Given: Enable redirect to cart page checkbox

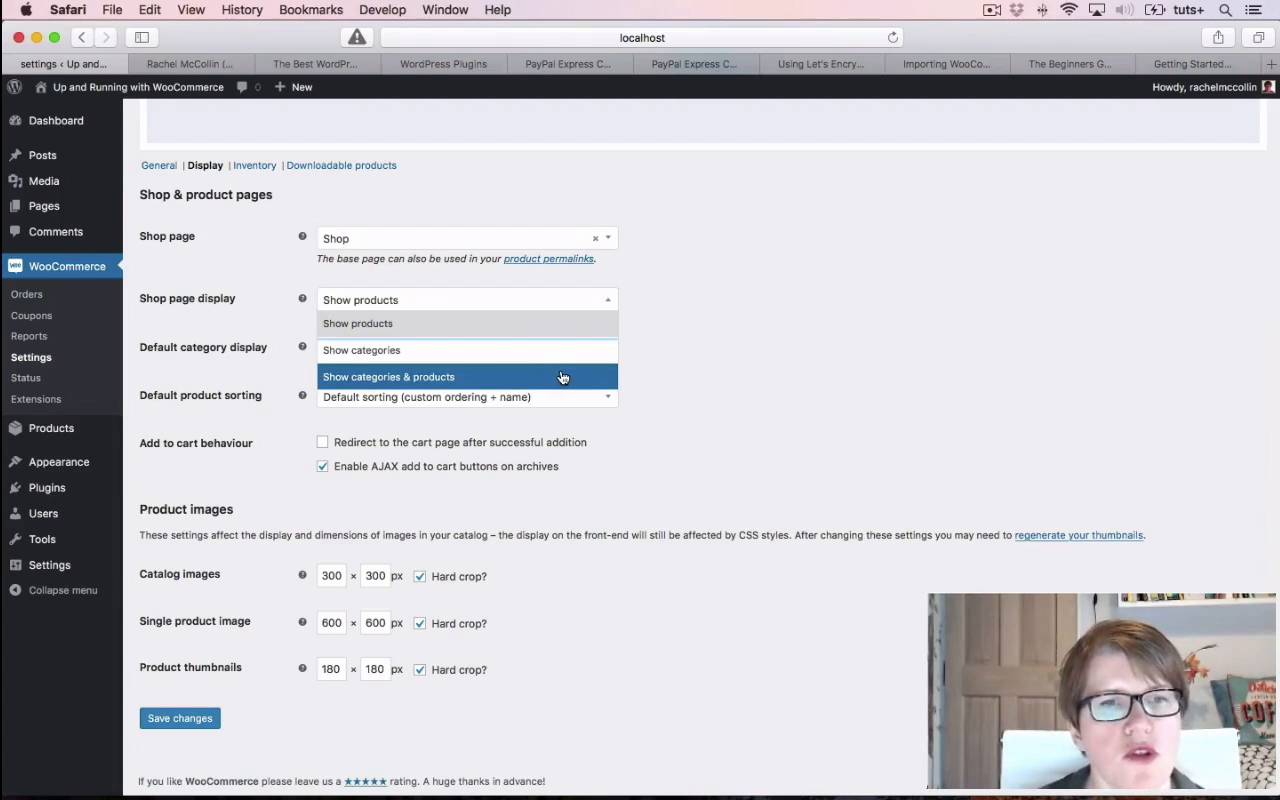Looking at the screenshot, I should 322,442.
